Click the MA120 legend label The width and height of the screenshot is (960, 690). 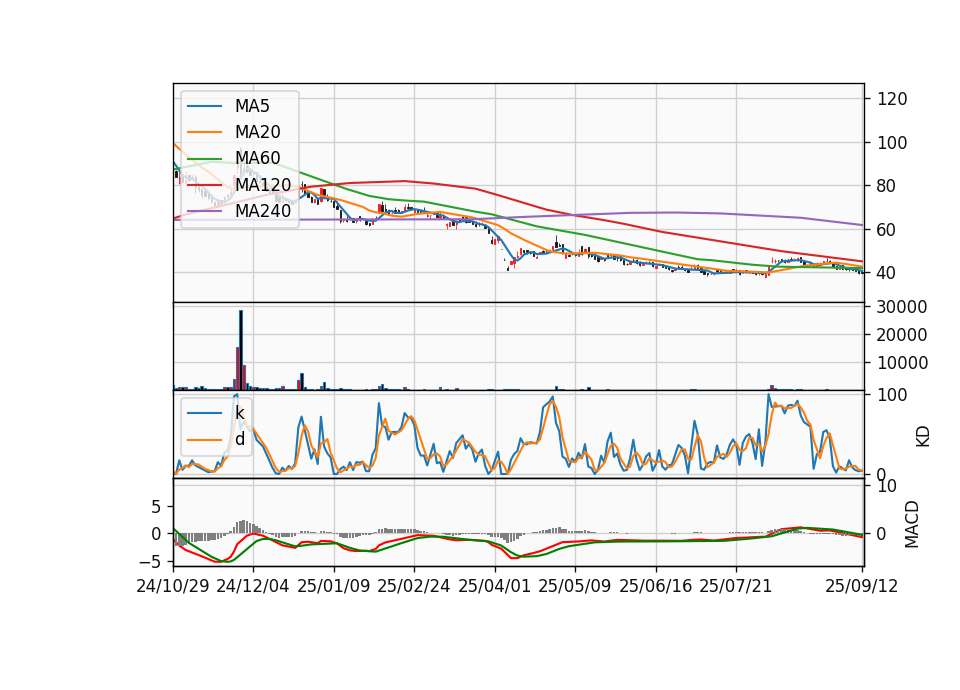point(263,185)
